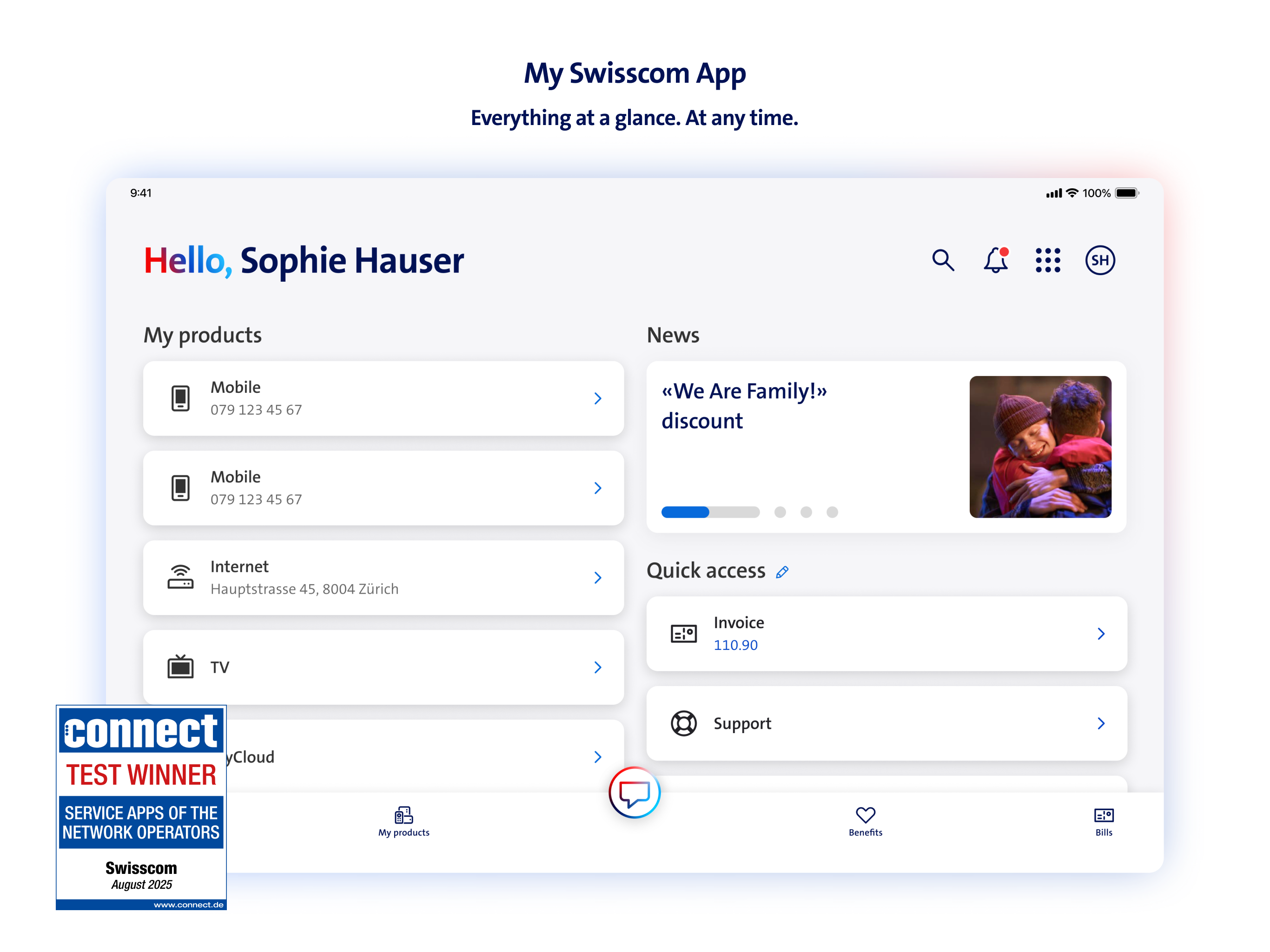Expand Support card chevron arrow

(x=1101, y=723)
